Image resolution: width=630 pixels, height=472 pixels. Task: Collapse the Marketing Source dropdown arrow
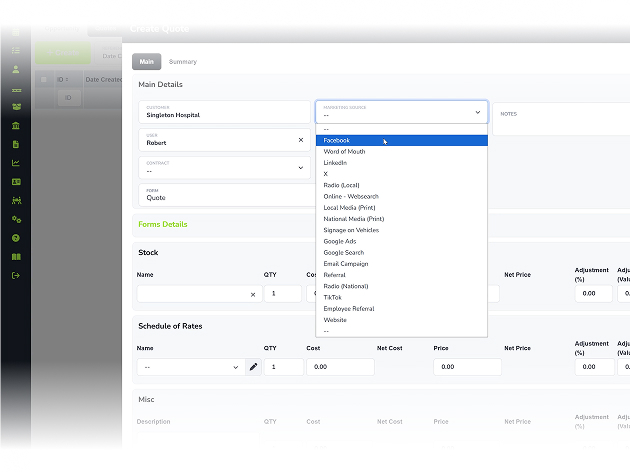(x=478, y=112)
